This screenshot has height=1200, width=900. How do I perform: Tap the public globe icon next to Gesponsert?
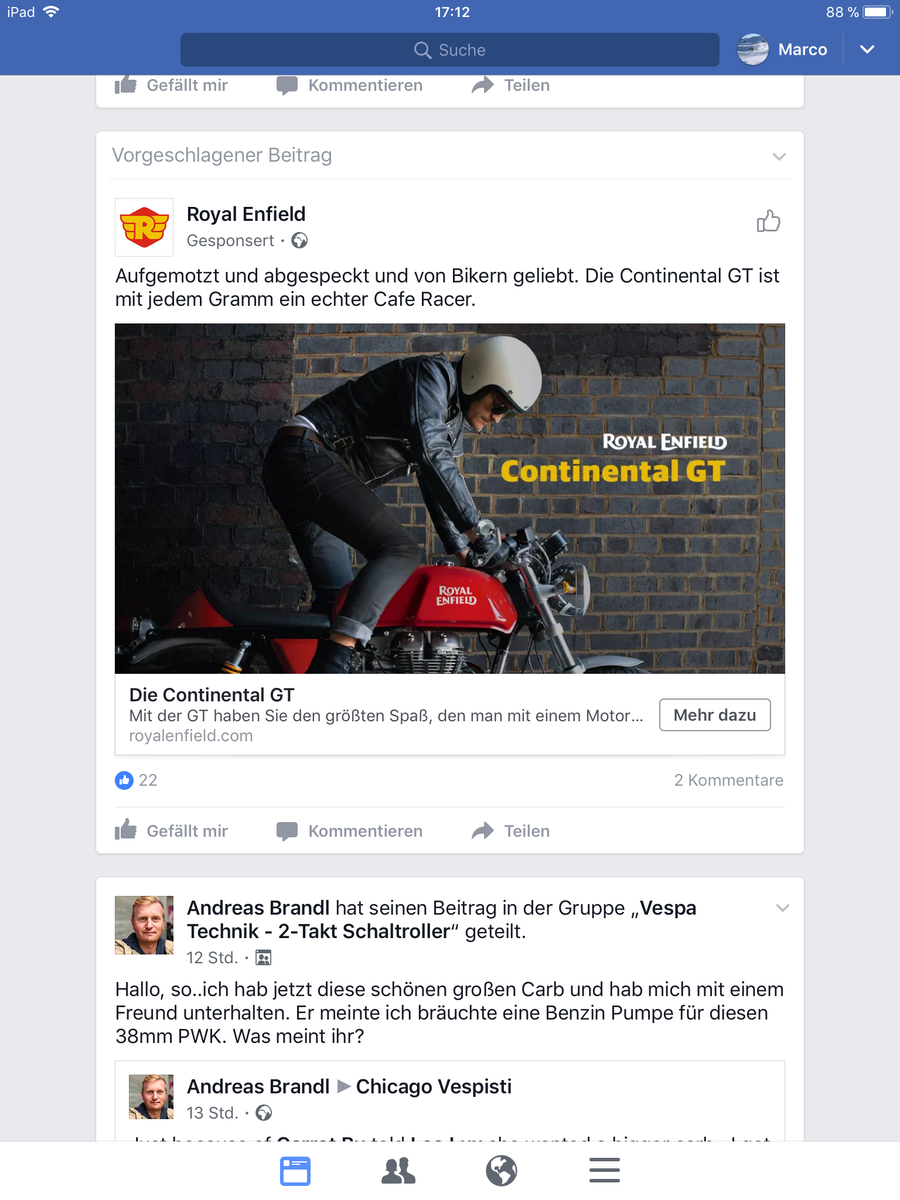point(299,241)
